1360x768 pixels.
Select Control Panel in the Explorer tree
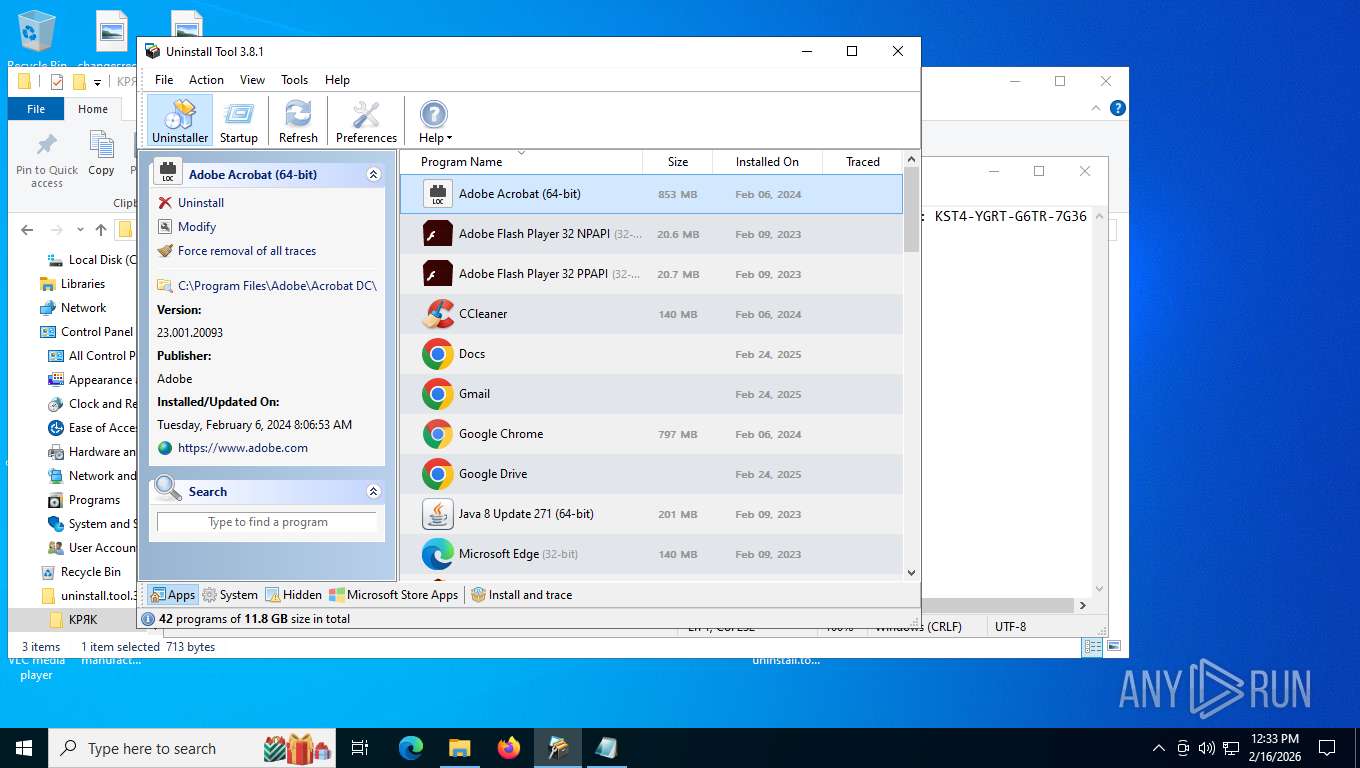96,332
